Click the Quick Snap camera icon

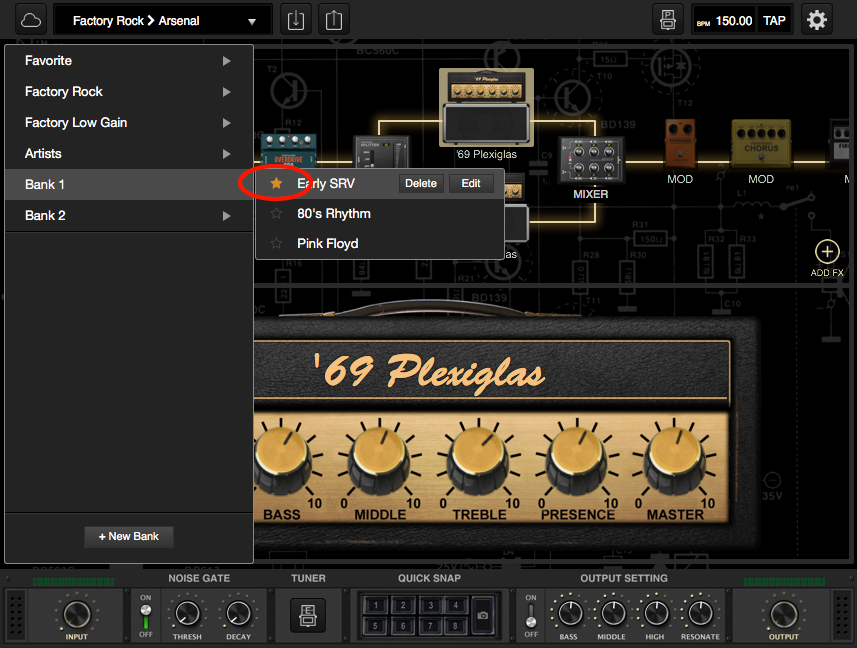483,615
